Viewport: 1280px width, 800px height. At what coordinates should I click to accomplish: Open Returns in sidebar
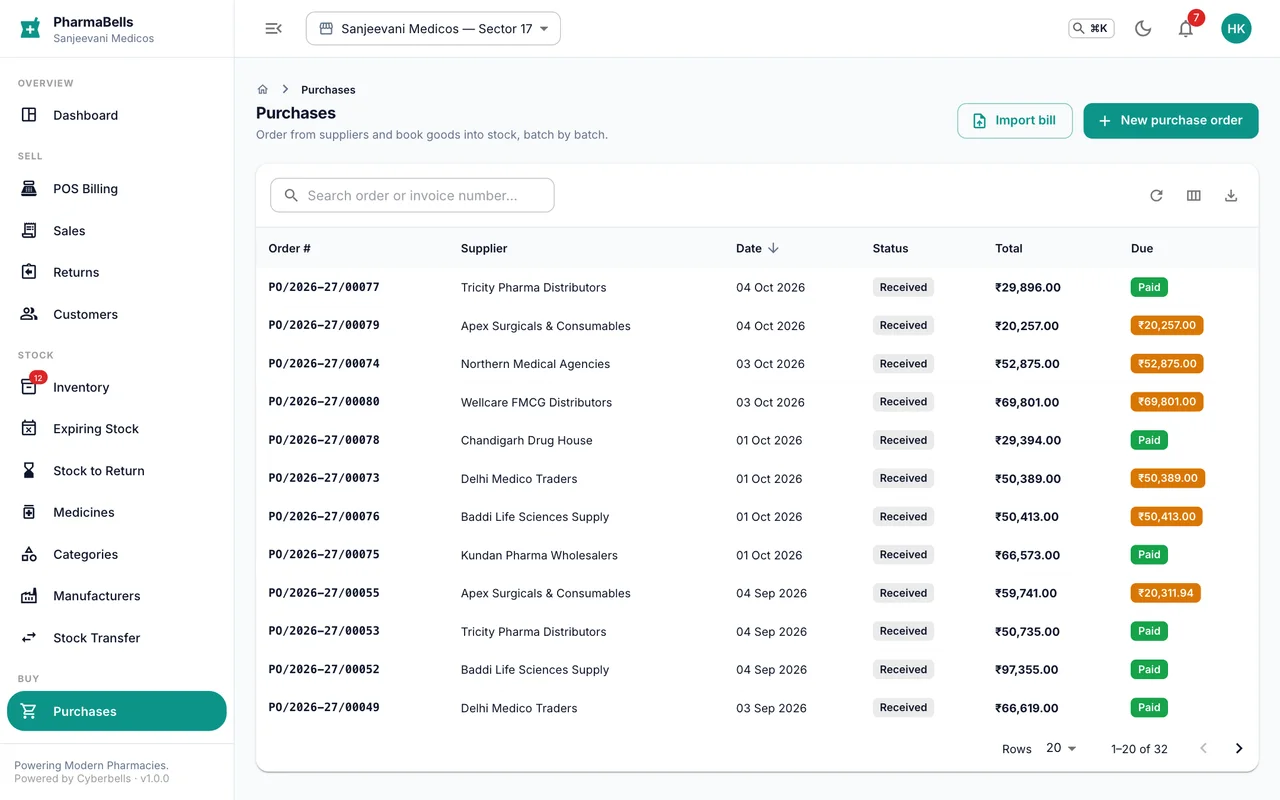pyautogui.click(x=117, y=272)
